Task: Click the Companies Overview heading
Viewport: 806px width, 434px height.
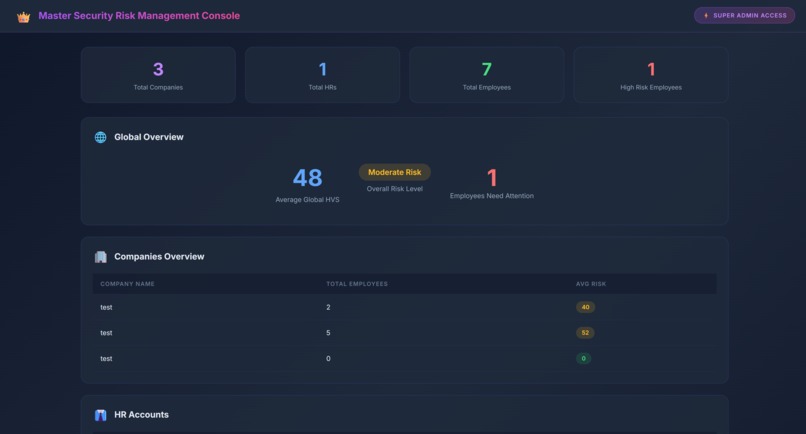Action: (159, 257)
